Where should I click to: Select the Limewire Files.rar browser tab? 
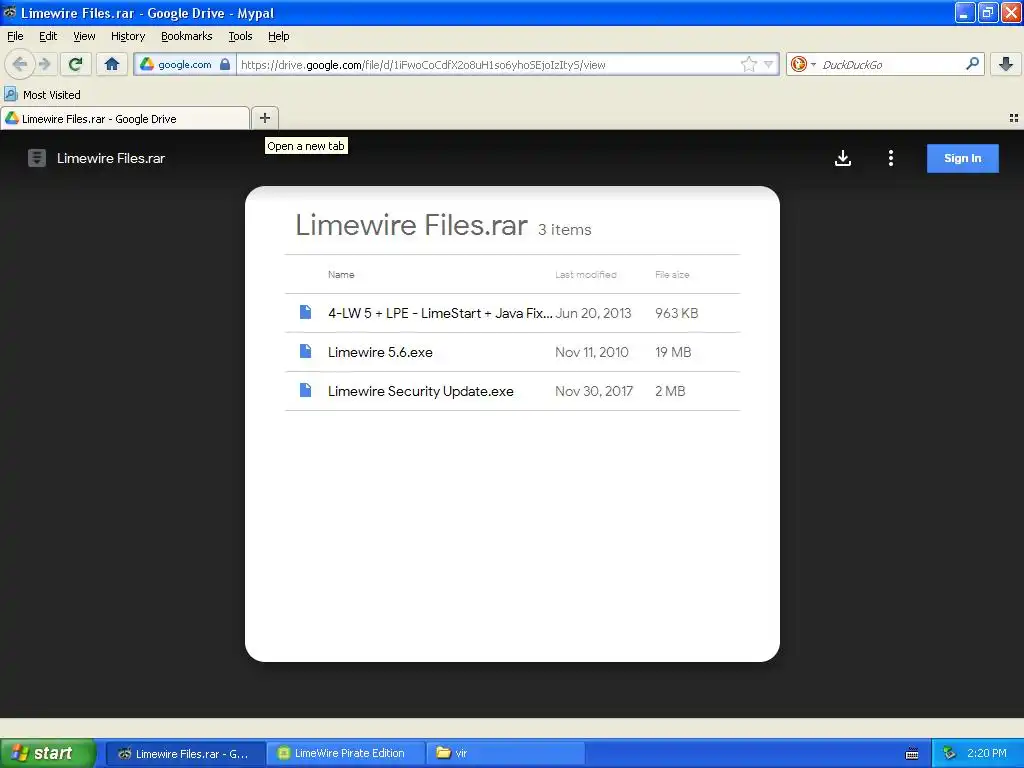[x=125, y=119]
